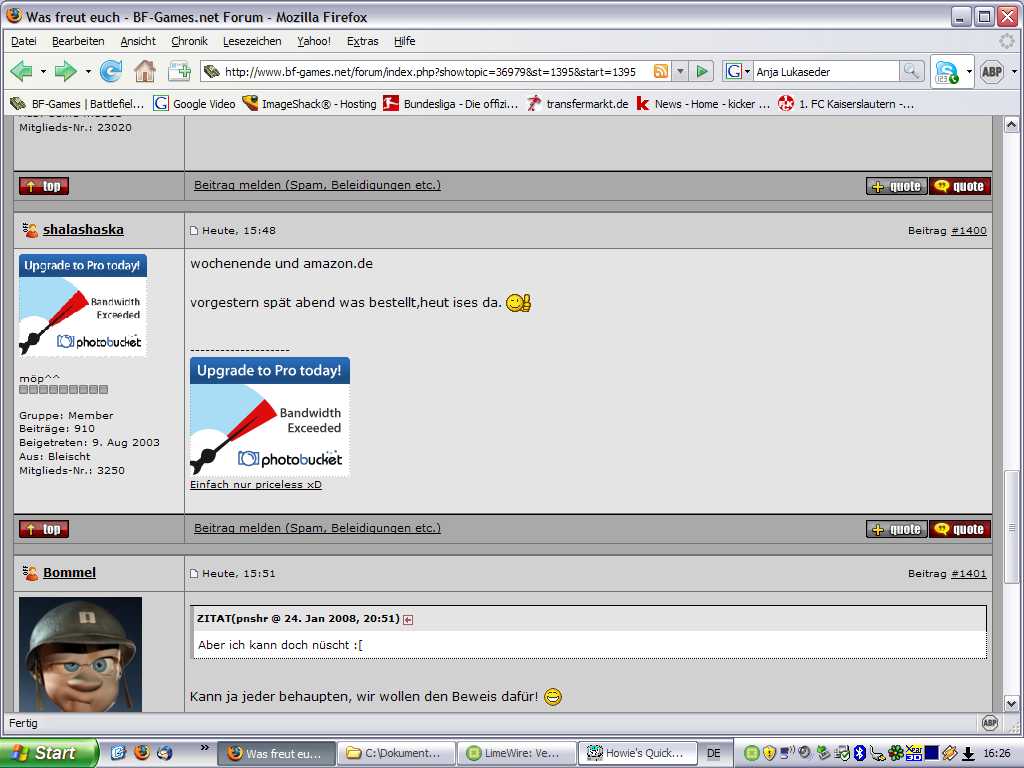Open the Windows Start menu
The width and height of the screenshot is (1024, 768).
tap(49, 753)
